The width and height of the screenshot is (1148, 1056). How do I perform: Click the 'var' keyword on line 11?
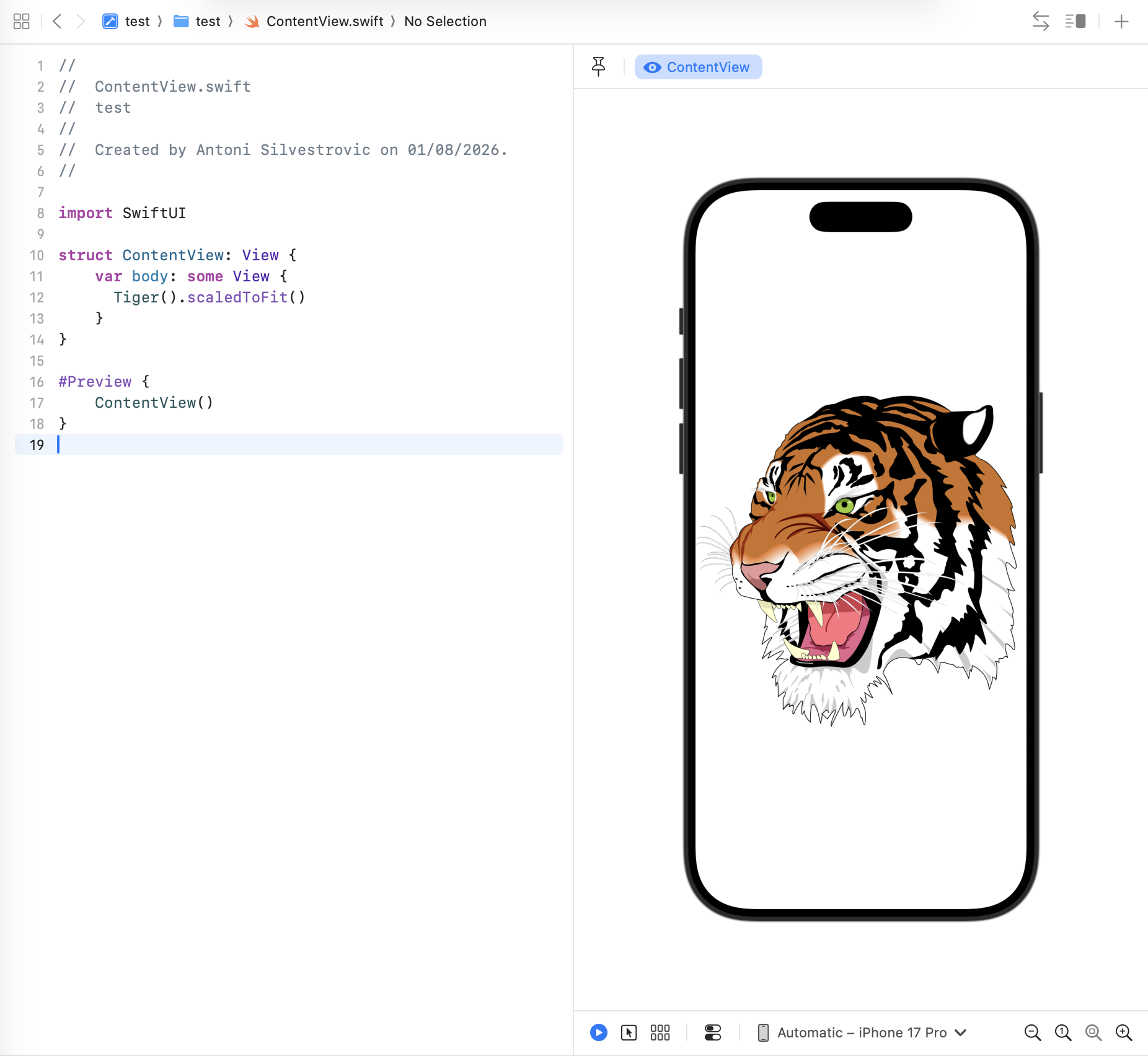click(x=108, y=276)
